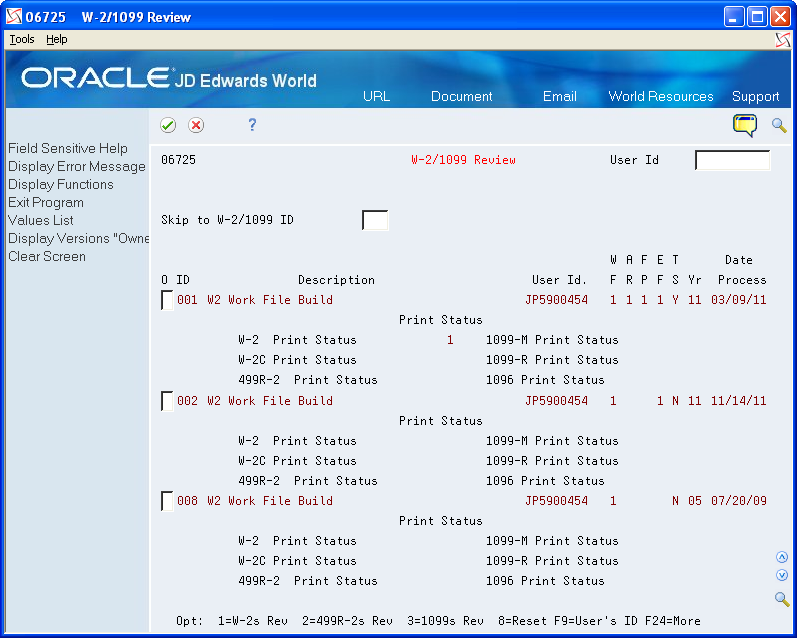Click year value 05 in row 008
This screenshot has height=638, width=797.
click(695, 501)
